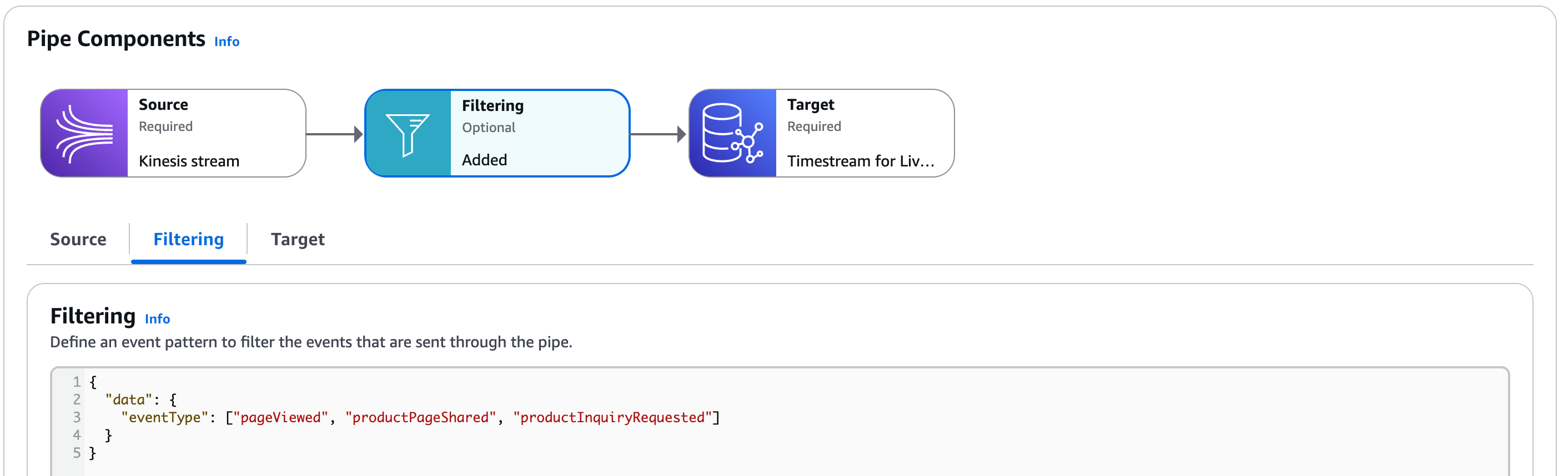Click the "Required" label in Target card
1568x476 pixels.
(814, 126)
